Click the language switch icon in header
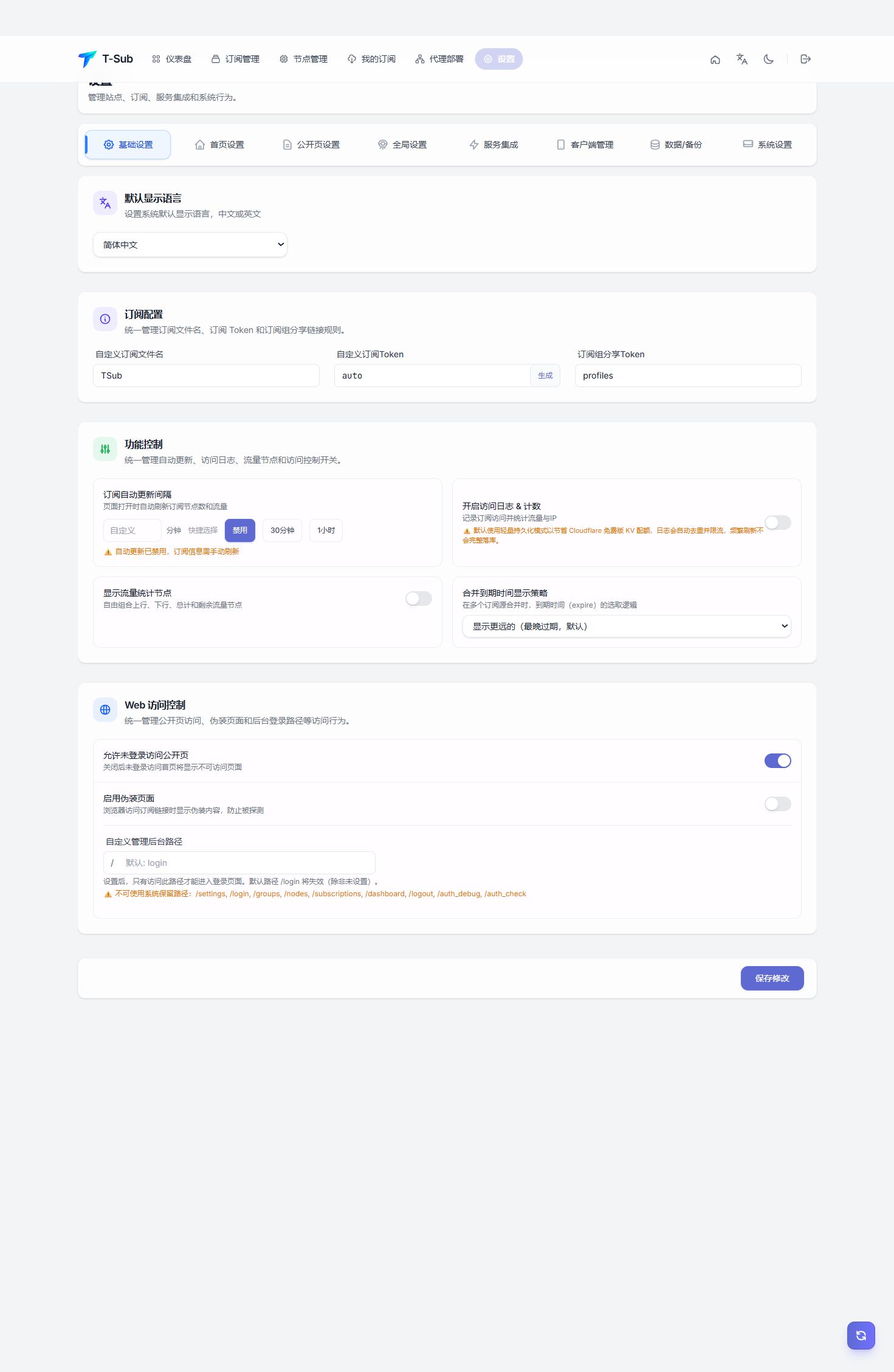The height and width of the screenshot is (1372, 894). coord(741,59)
